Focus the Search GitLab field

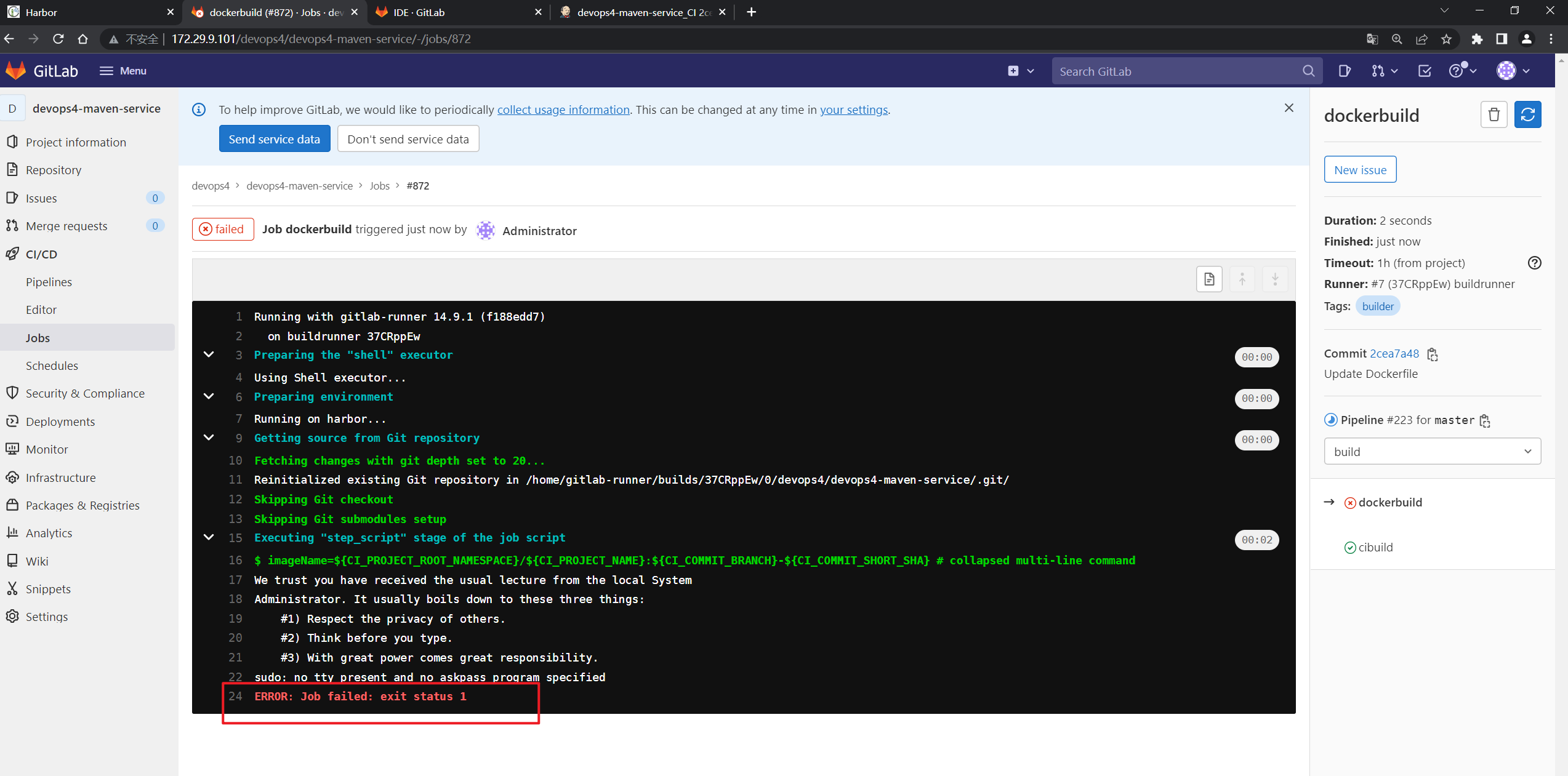coord(1176,71)
